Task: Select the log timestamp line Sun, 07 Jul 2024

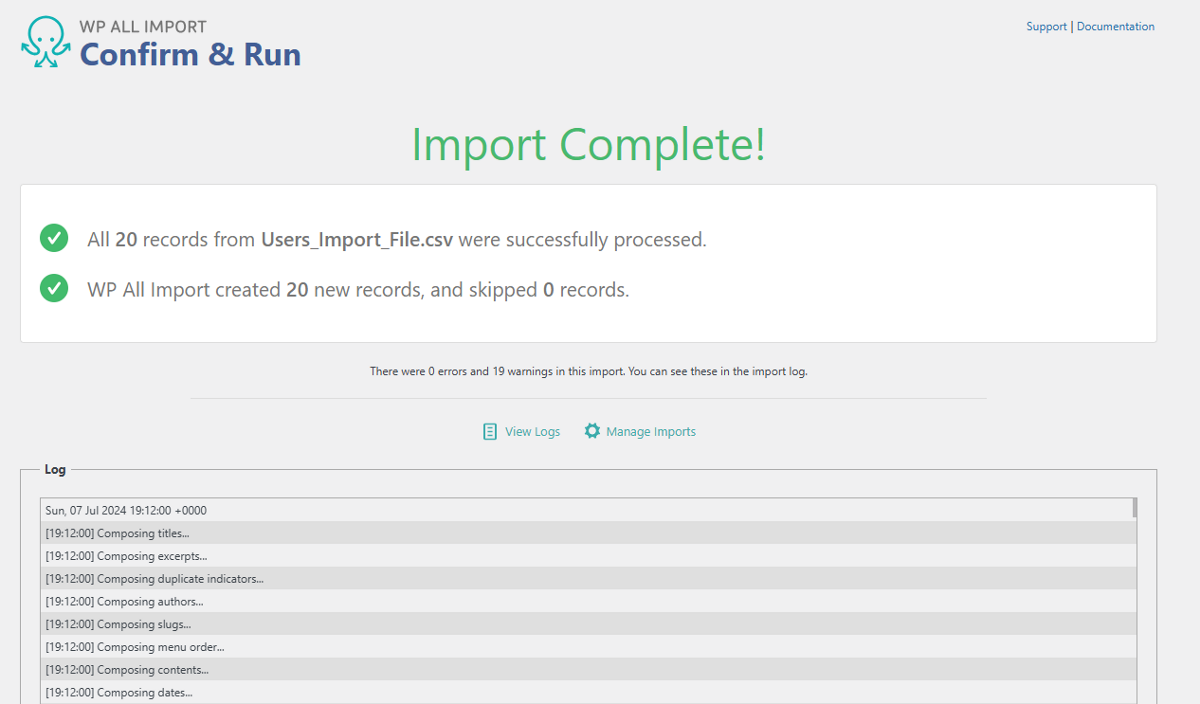Action: tap(126, 510)
